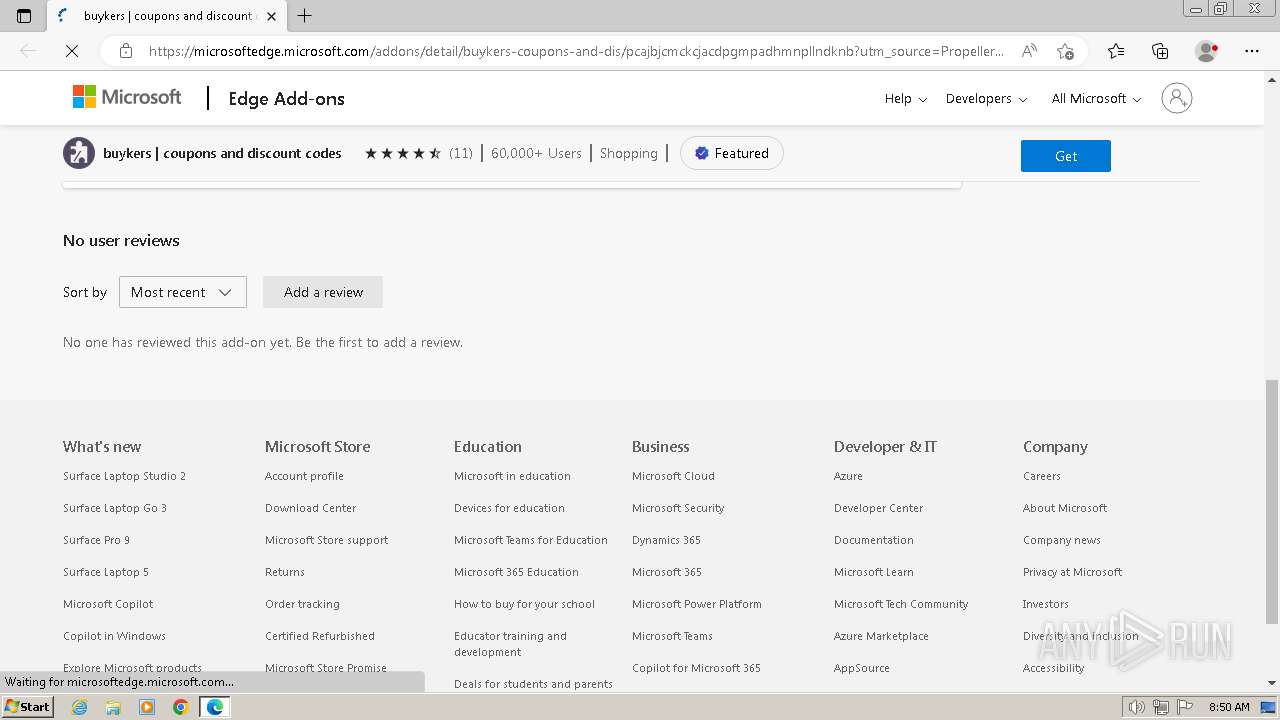Screen dimensions: 1280x720
Task: Open Dynamics 365 link
Action: [x=666, y=540]
